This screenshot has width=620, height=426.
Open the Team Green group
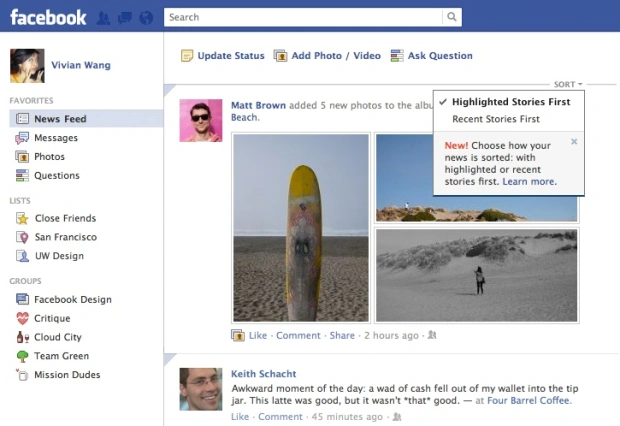61,356
